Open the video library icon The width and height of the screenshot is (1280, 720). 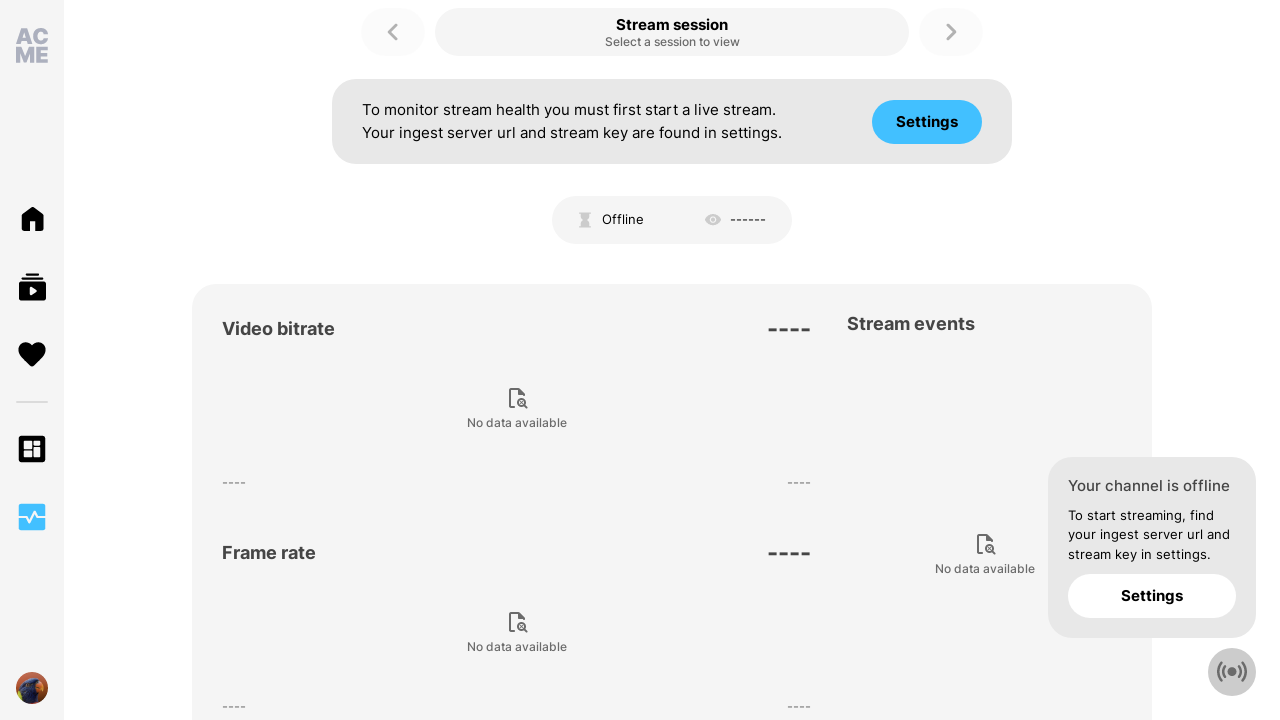tap(32, 287)
